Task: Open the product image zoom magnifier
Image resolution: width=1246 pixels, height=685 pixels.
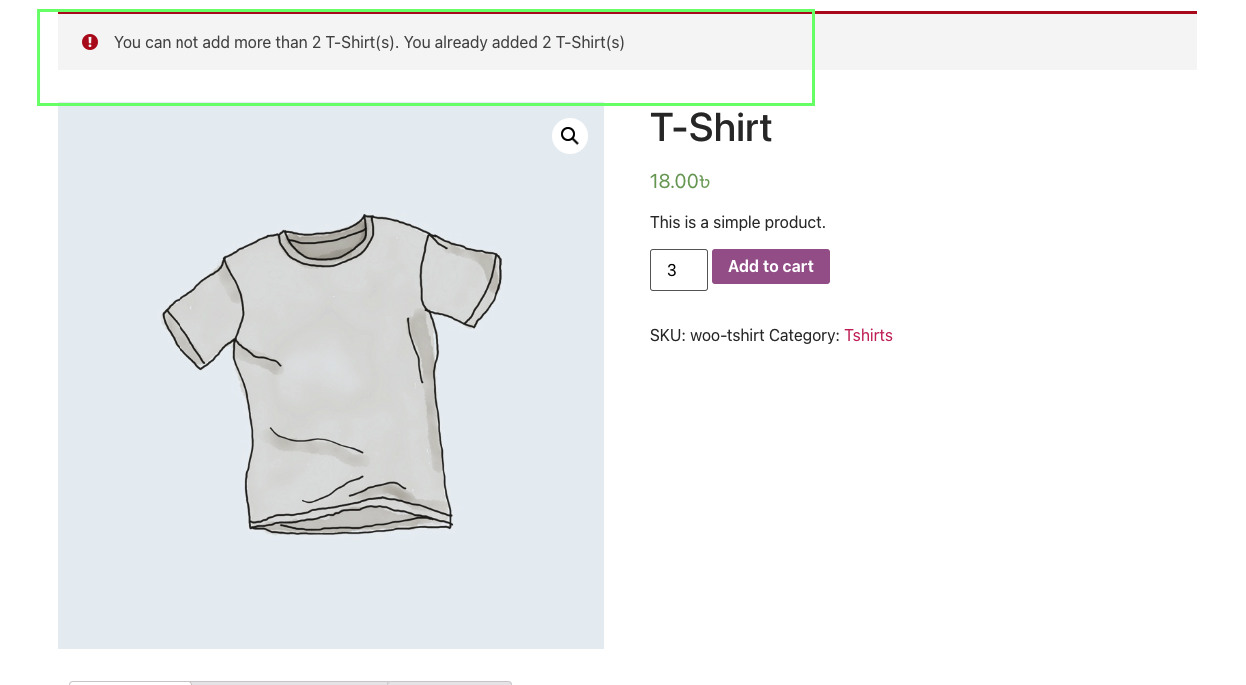Action: pyautogui.click(x=570, y=136)
